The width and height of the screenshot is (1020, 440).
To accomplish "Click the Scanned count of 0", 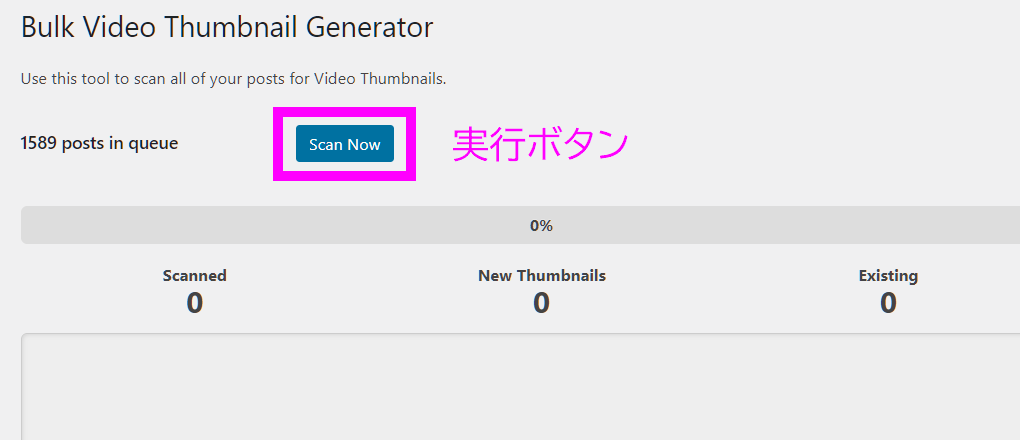I will [195, 302].
